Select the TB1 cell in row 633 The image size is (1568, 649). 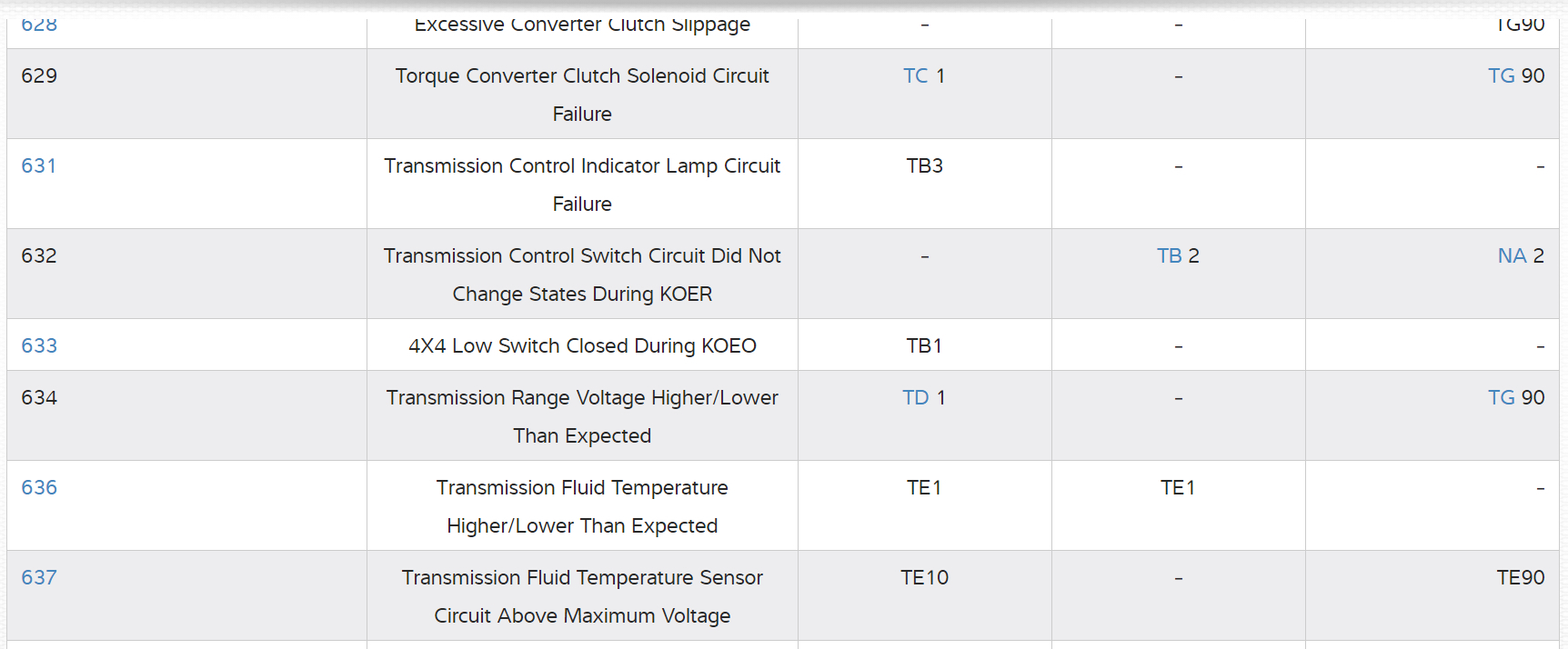pos(924,345)
